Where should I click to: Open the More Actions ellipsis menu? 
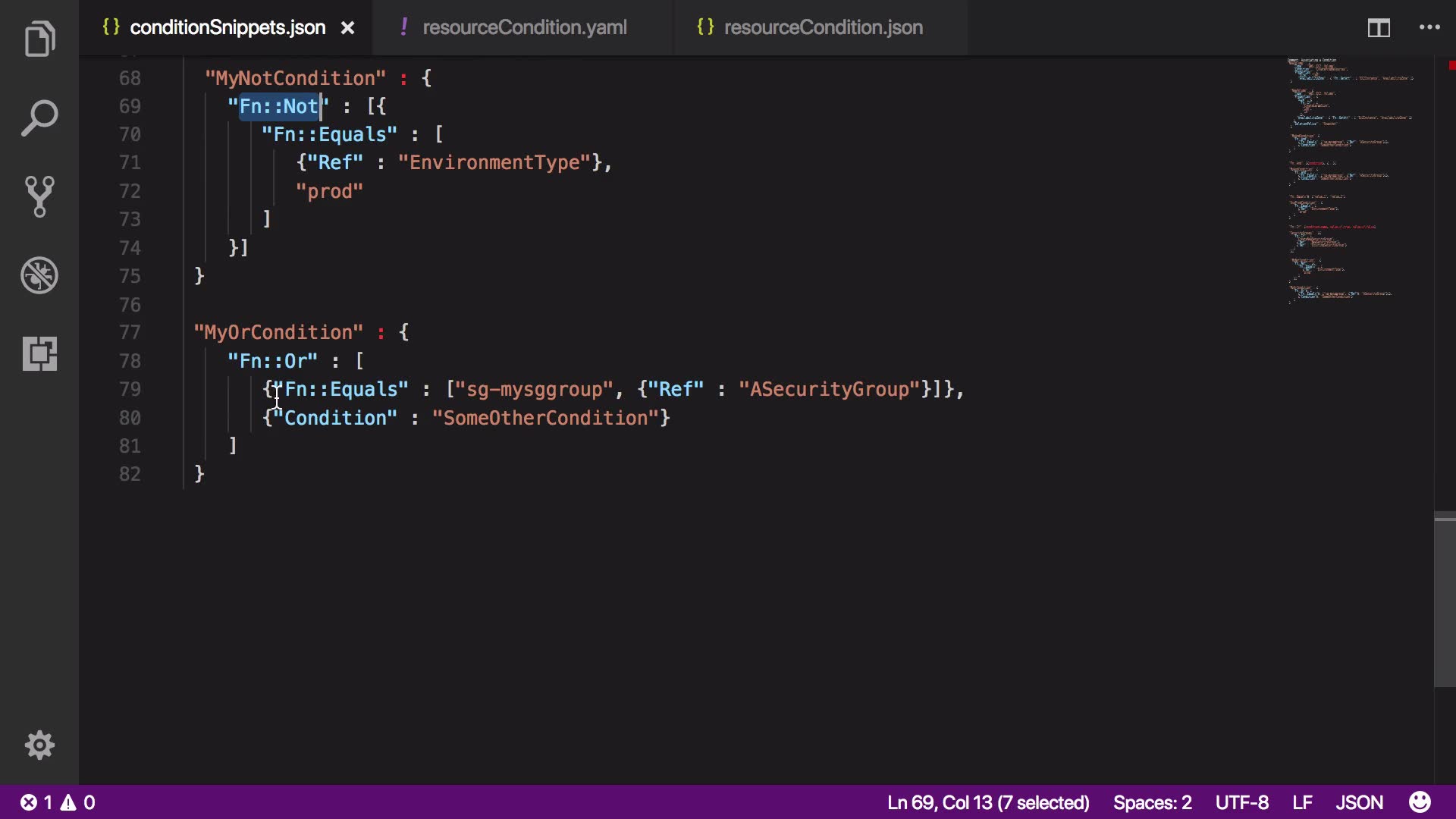pyautogui.click(x=1429, y=28)
